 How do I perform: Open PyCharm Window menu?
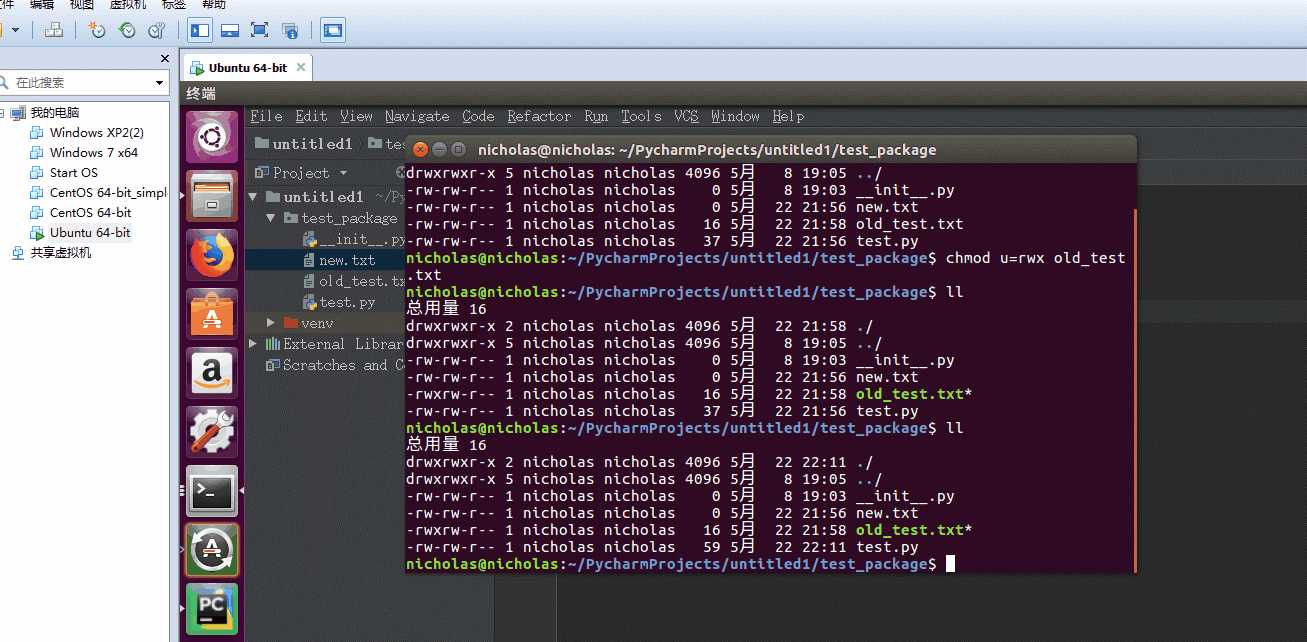click(x=735, y=116)
